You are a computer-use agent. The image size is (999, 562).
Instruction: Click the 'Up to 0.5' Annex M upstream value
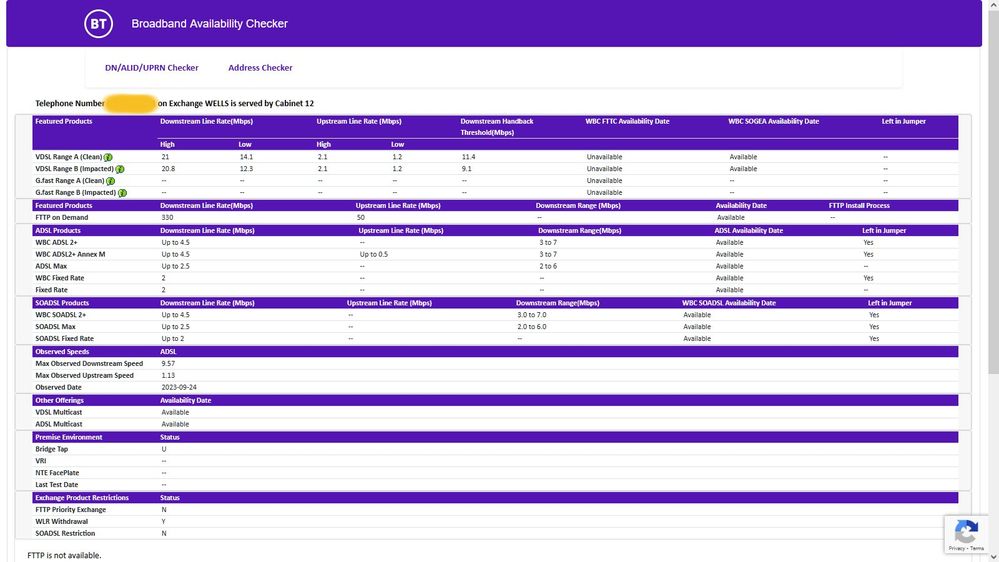click(373, 254)
